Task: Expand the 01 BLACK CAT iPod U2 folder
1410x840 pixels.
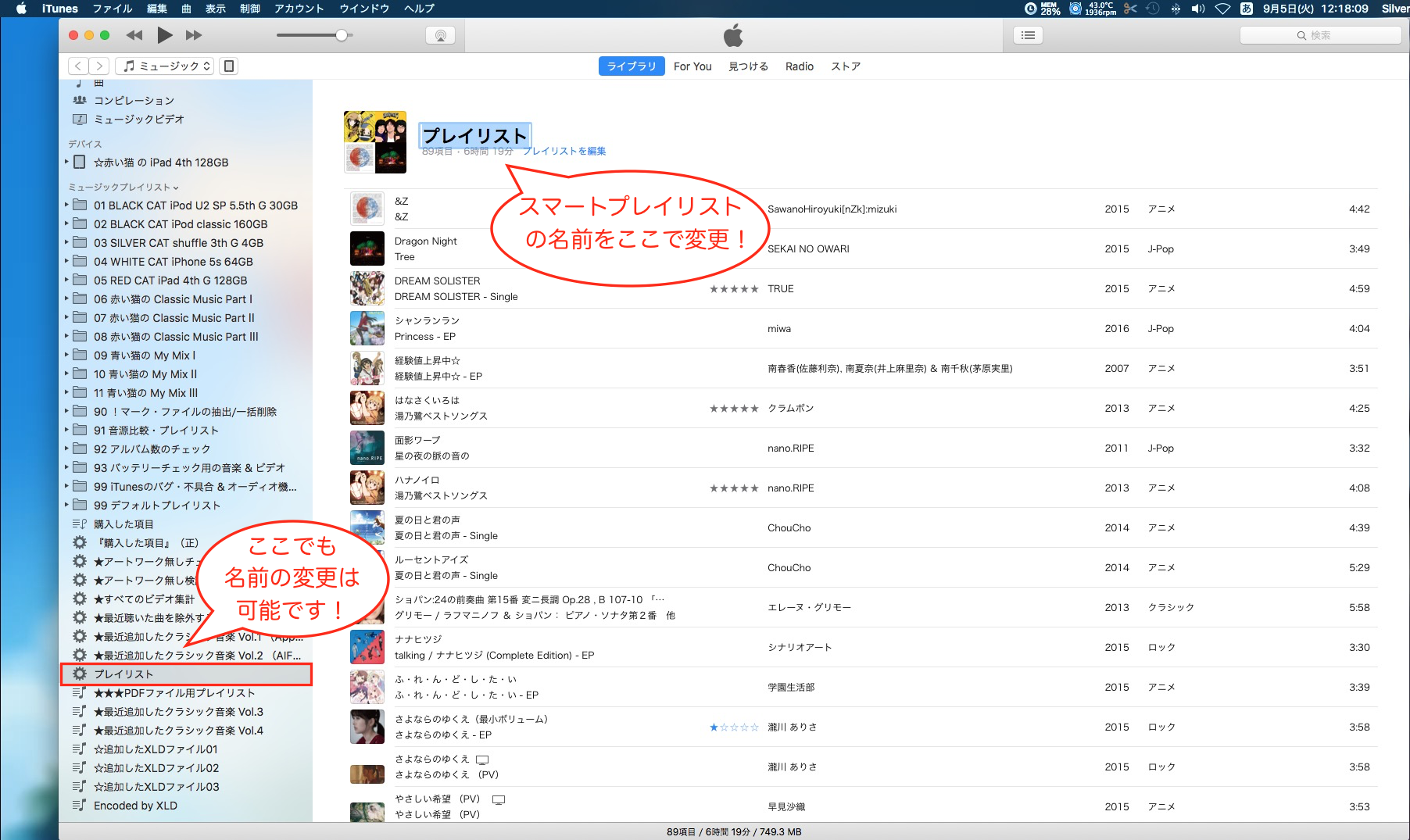Action: click(66, 206)
